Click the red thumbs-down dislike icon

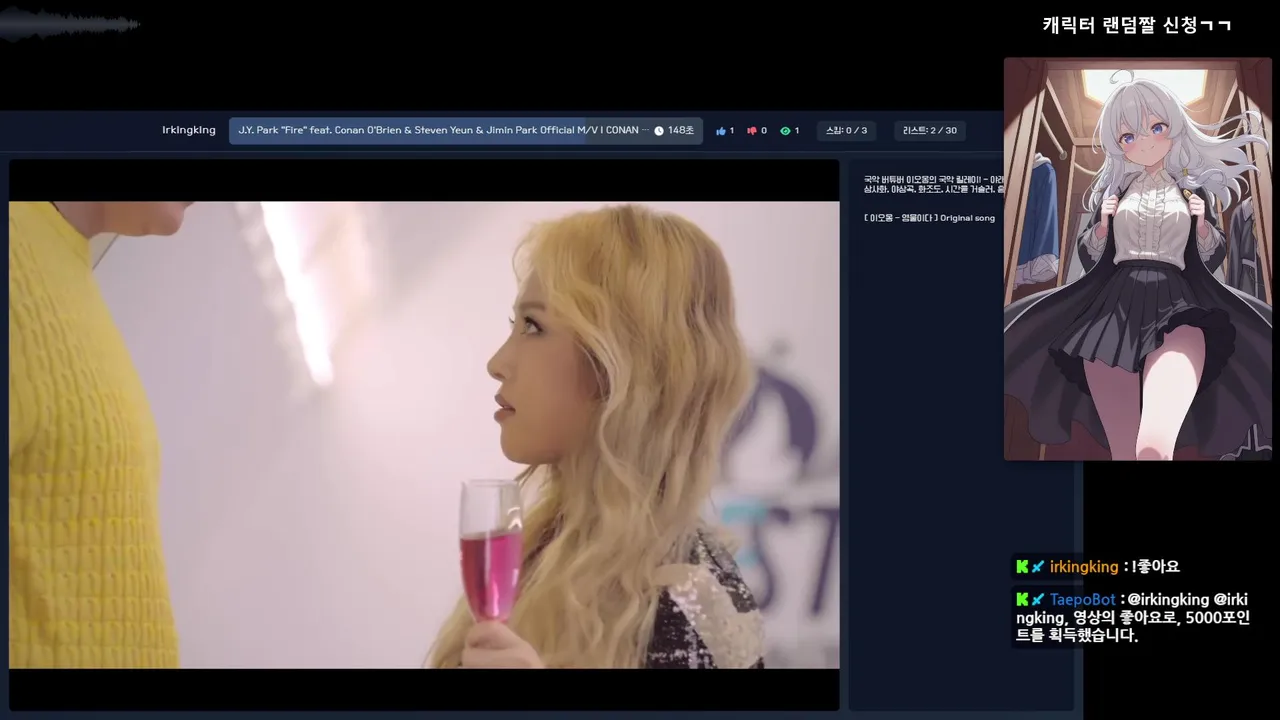752,131
